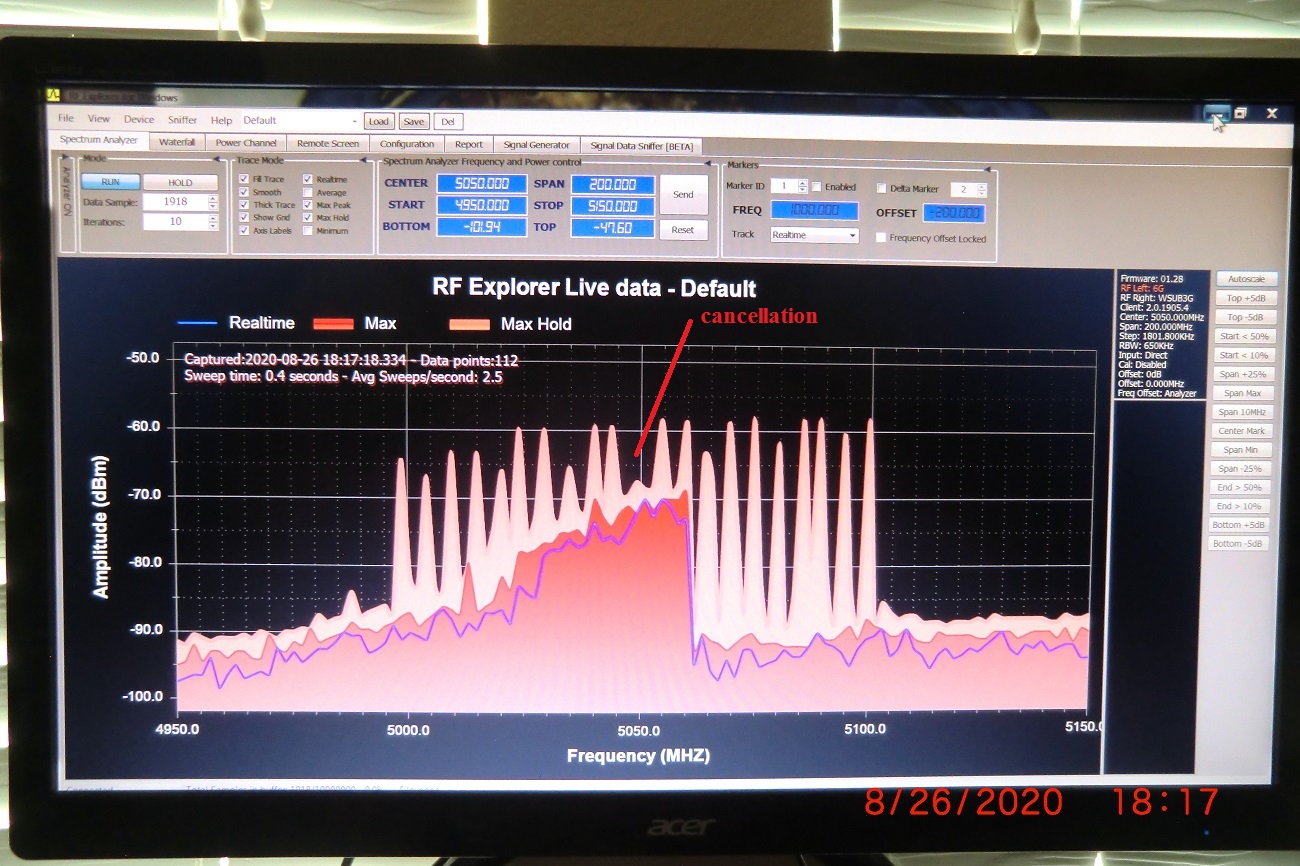Disable the Max Hold checkbox
The image size is (1300, 866).
pos(308,218)
